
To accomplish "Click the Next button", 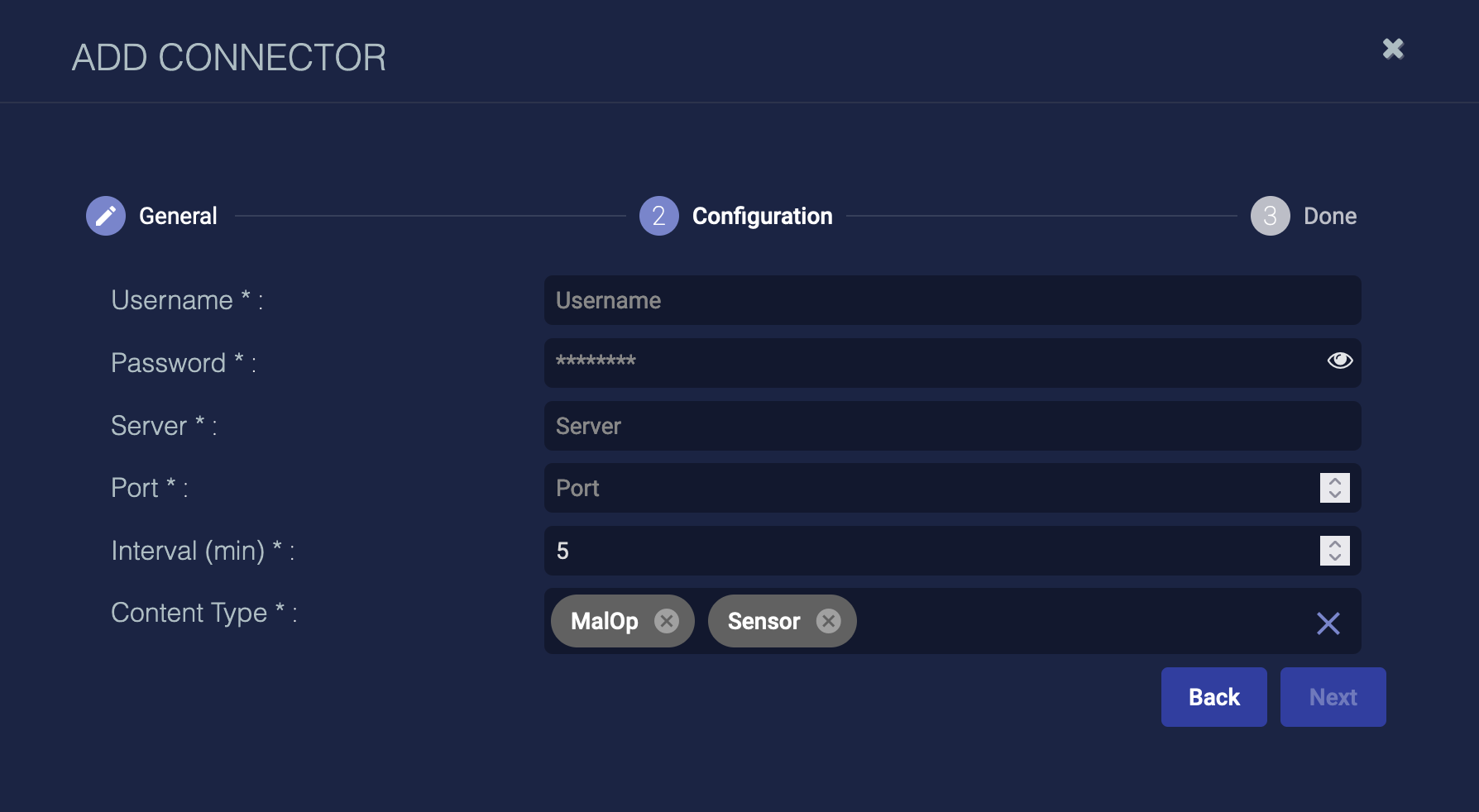I will click(1333, 697).
